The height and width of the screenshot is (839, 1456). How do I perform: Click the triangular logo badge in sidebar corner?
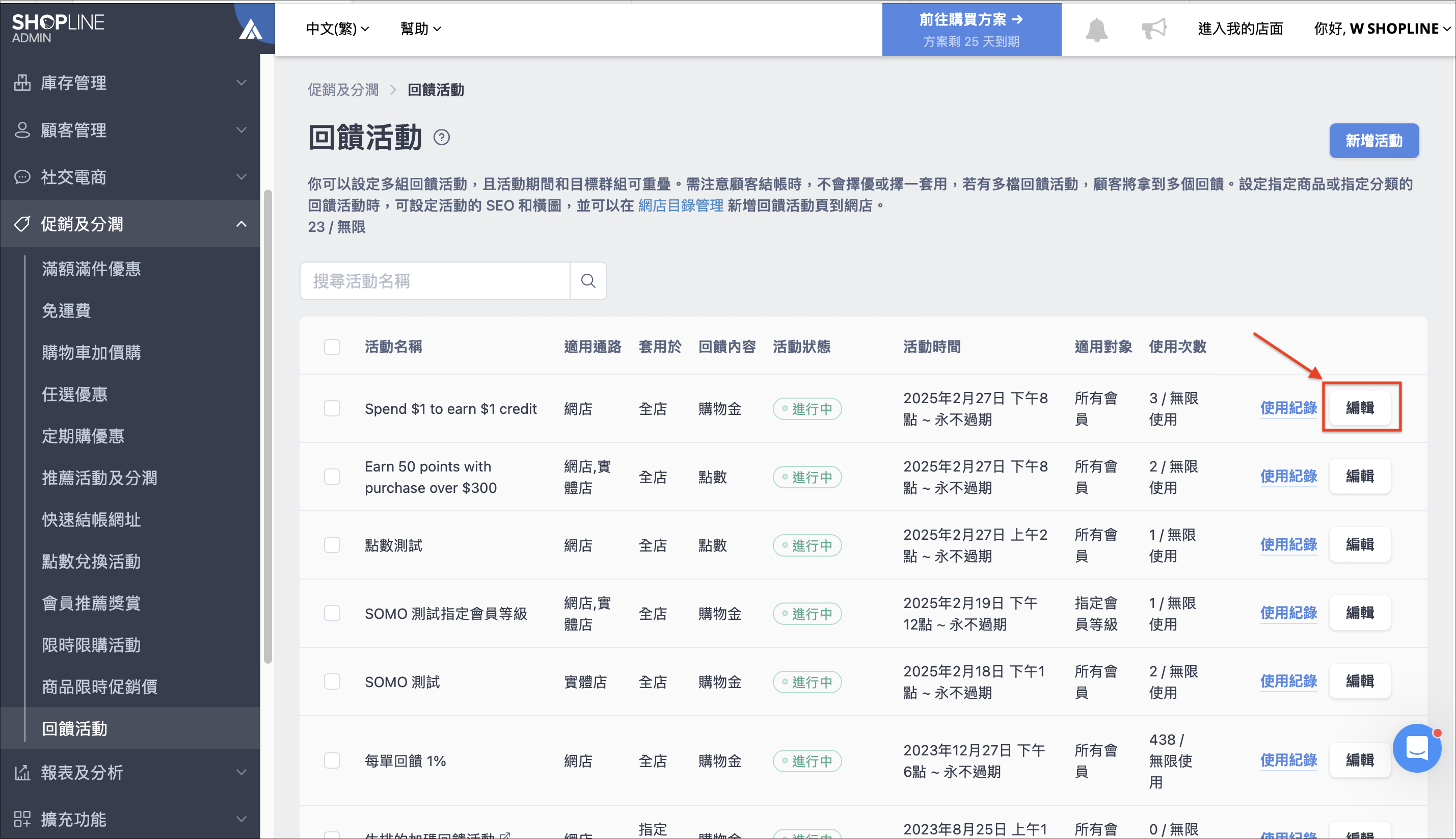tap(251, 28)
